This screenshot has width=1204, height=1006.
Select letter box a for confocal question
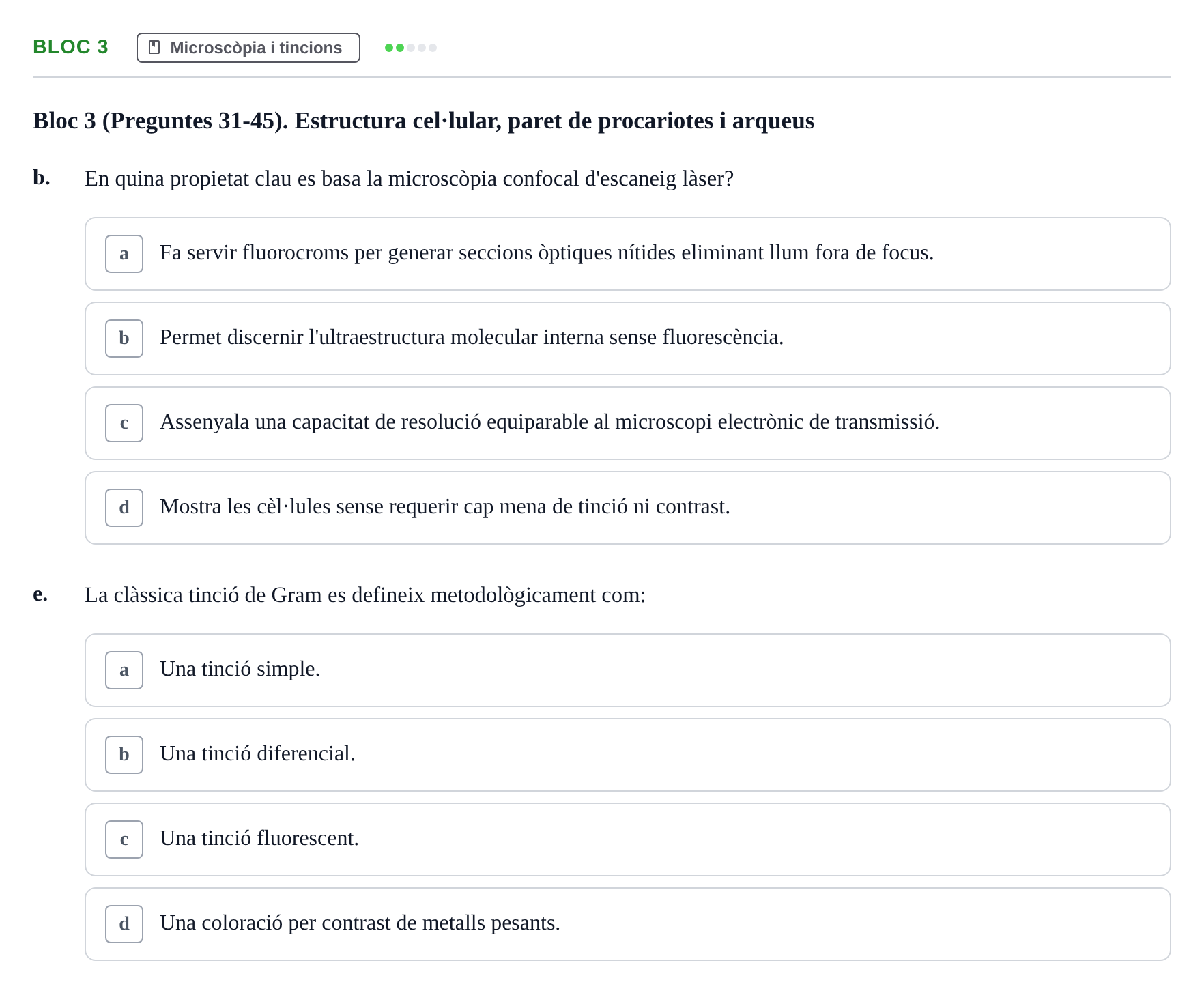coord(124,254)
